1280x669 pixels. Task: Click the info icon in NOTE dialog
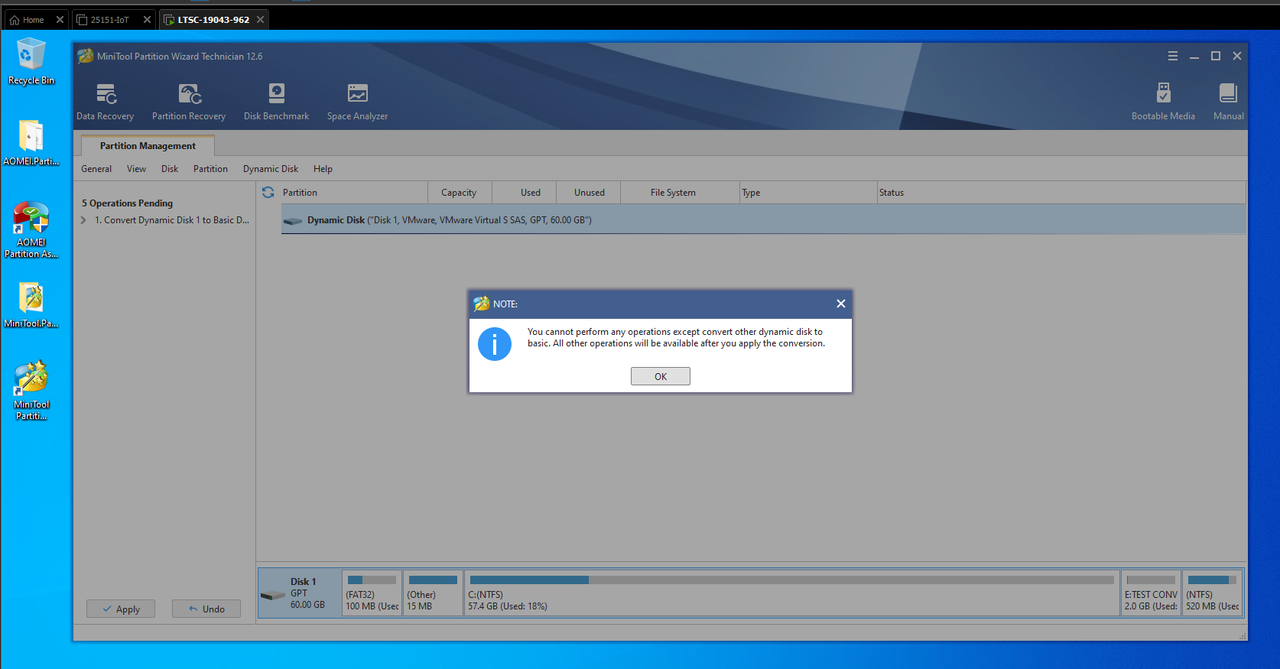(494, 343)
